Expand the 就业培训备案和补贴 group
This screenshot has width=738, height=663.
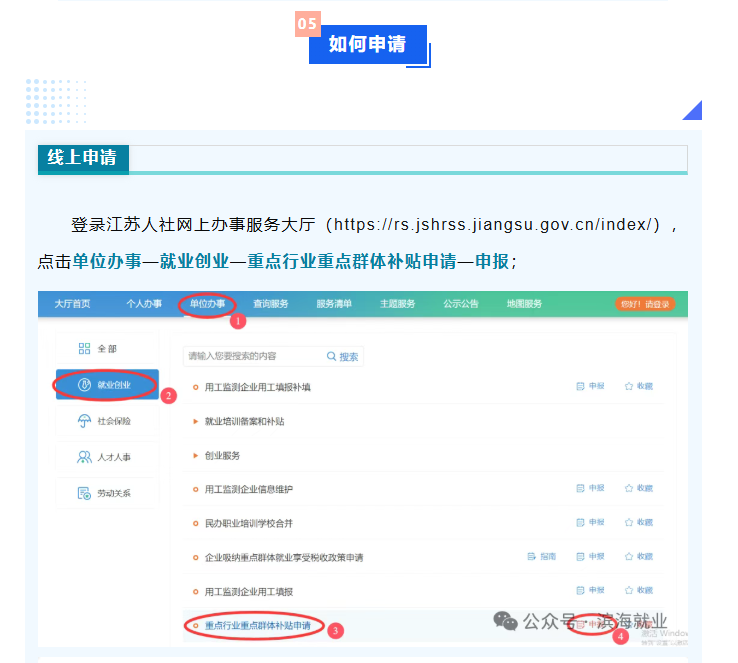(196, 422)
